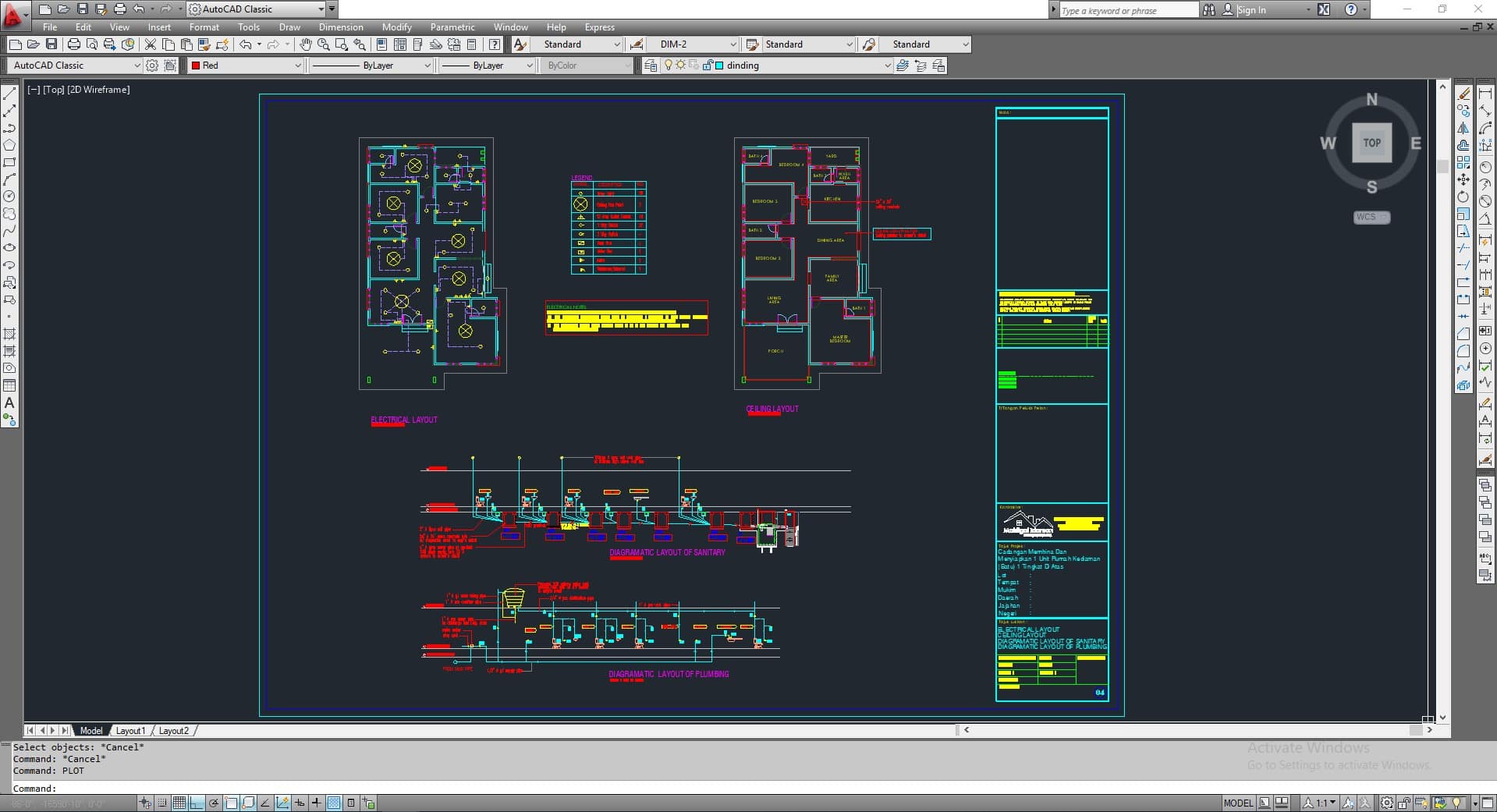Image resolution: width=1497 pixels, height=812 pixels.
Task: Expand the dinding layer dropdown
Action: 887,66
